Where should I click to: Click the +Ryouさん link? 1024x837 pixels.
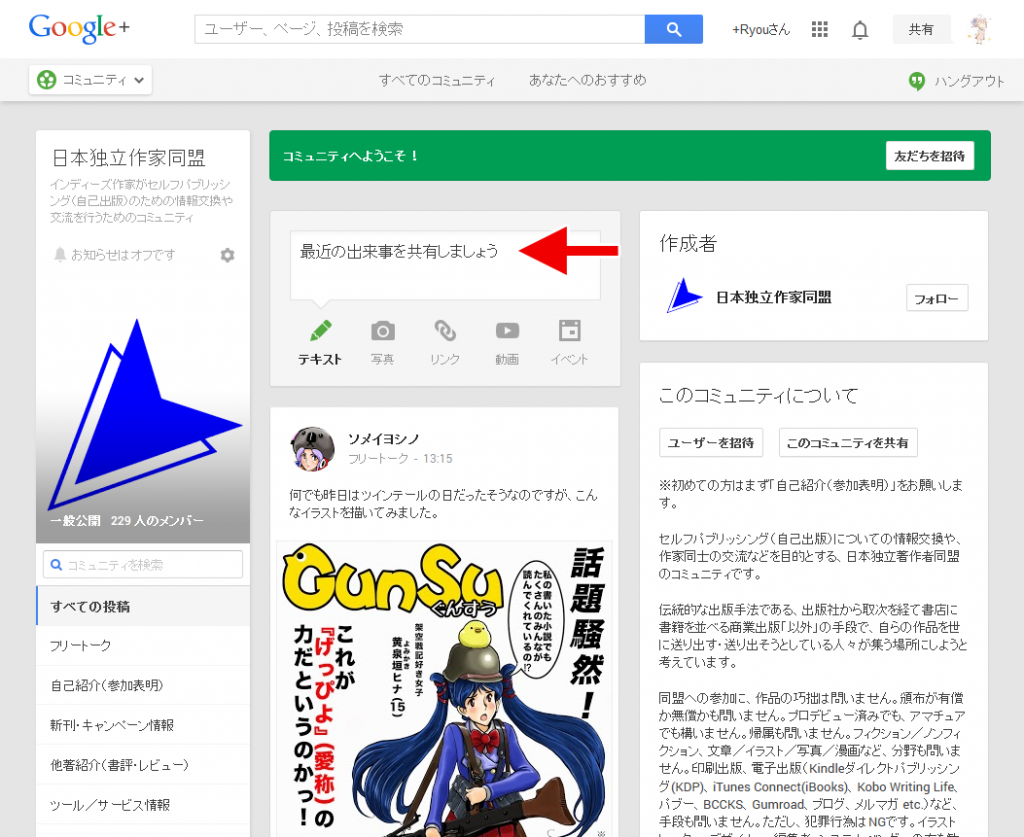[760, 29]
